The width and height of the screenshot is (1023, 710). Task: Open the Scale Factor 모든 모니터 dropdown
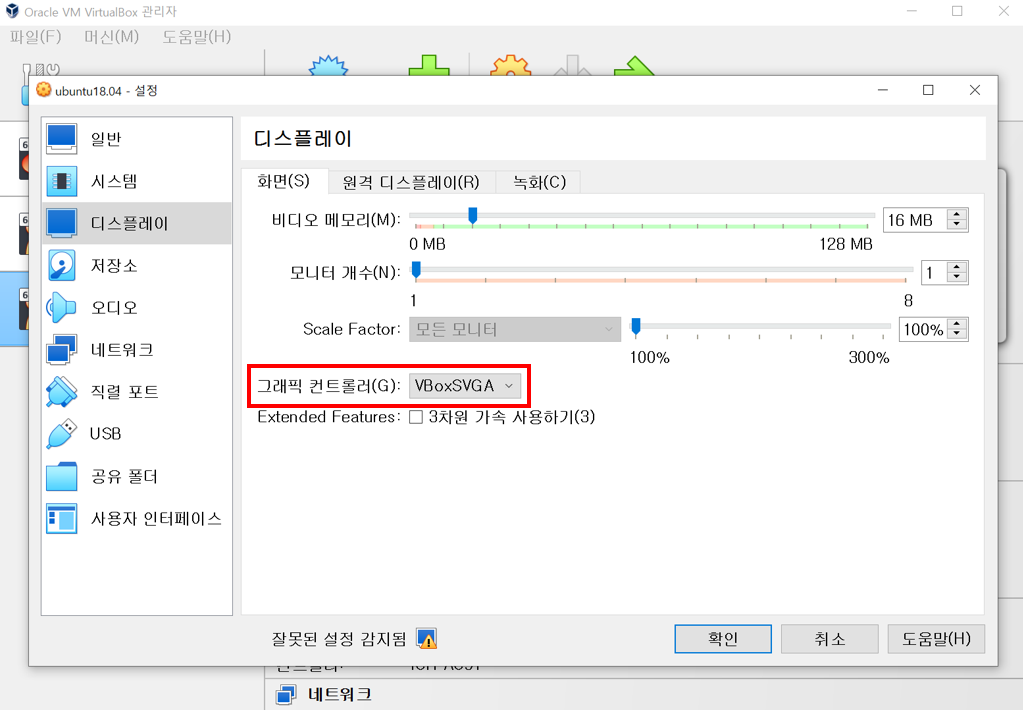[x=515, y=330]
